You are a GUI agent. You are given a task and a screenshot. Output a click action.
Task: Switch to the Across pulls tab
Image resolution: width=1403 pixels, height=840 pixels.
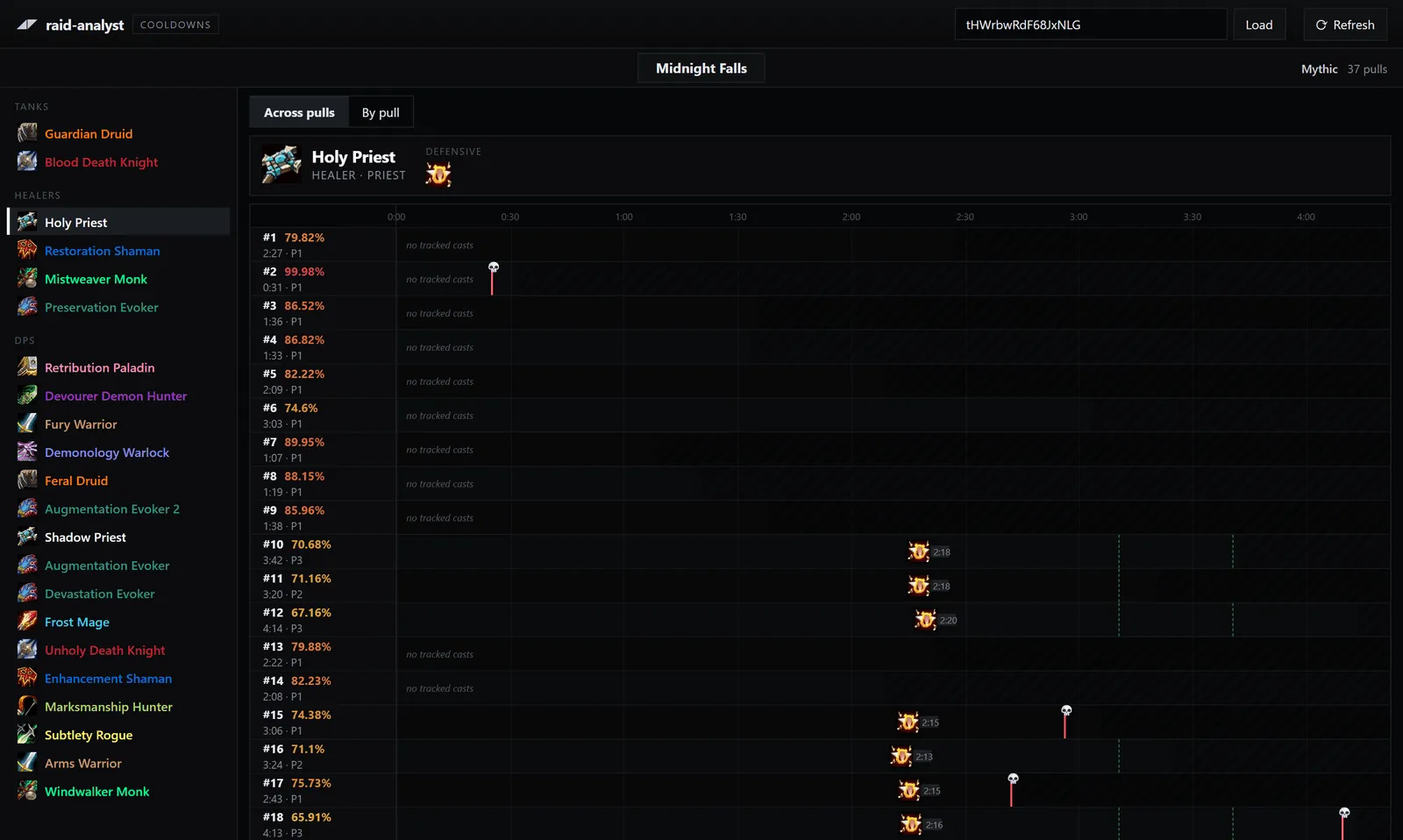299,112
